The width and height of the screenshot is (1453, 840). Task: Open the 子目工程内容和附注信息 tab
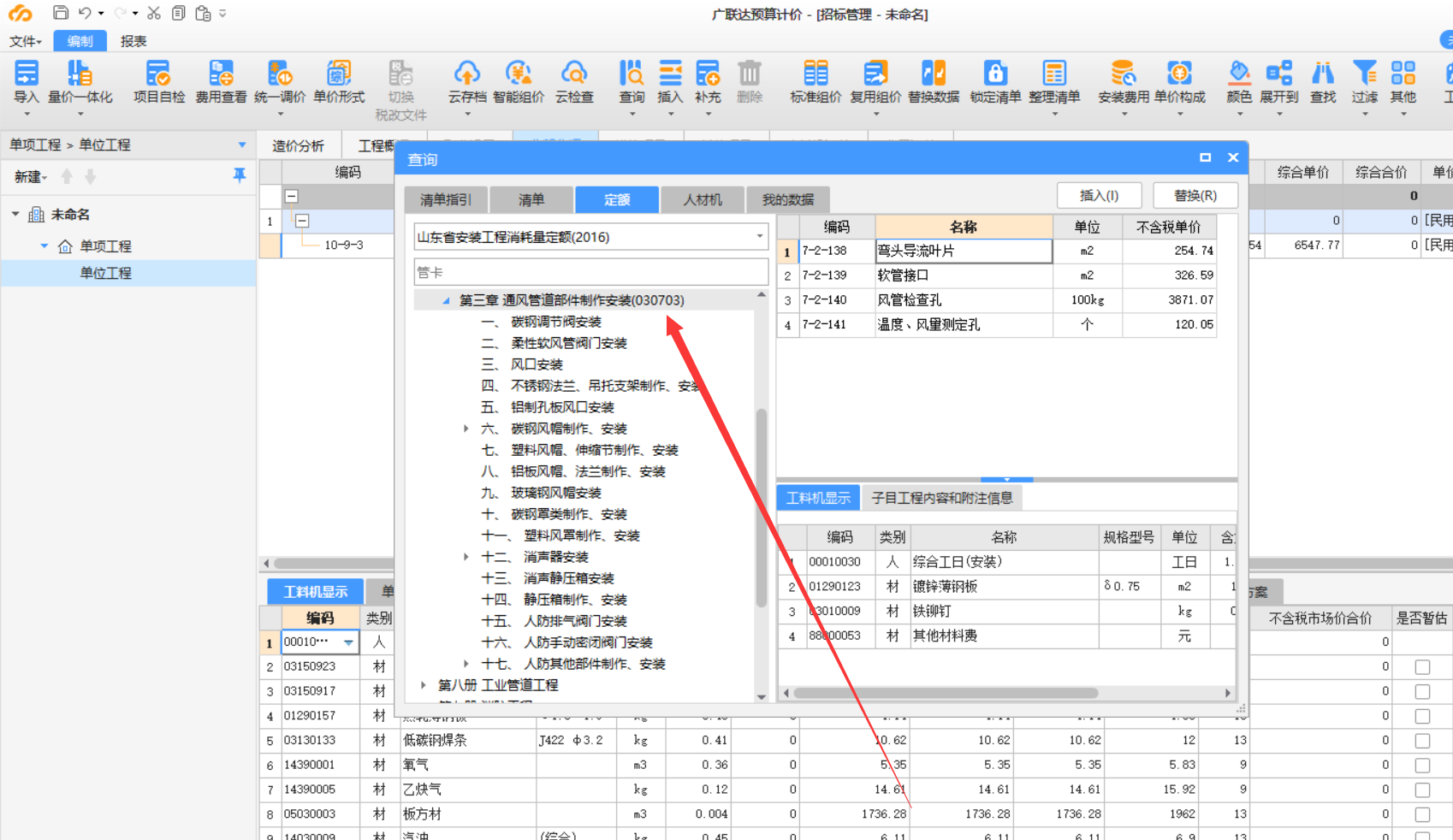(x=942, y=498)
